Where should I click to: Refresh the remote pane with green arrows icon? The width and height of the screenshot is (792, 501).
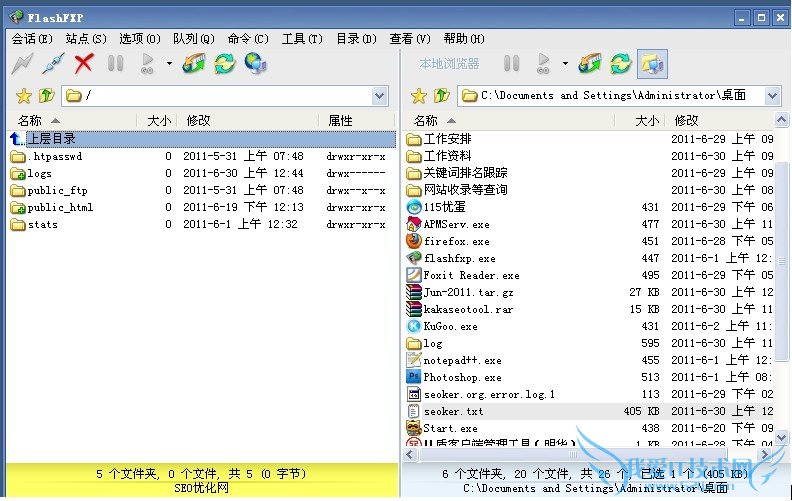coord(225,64)
